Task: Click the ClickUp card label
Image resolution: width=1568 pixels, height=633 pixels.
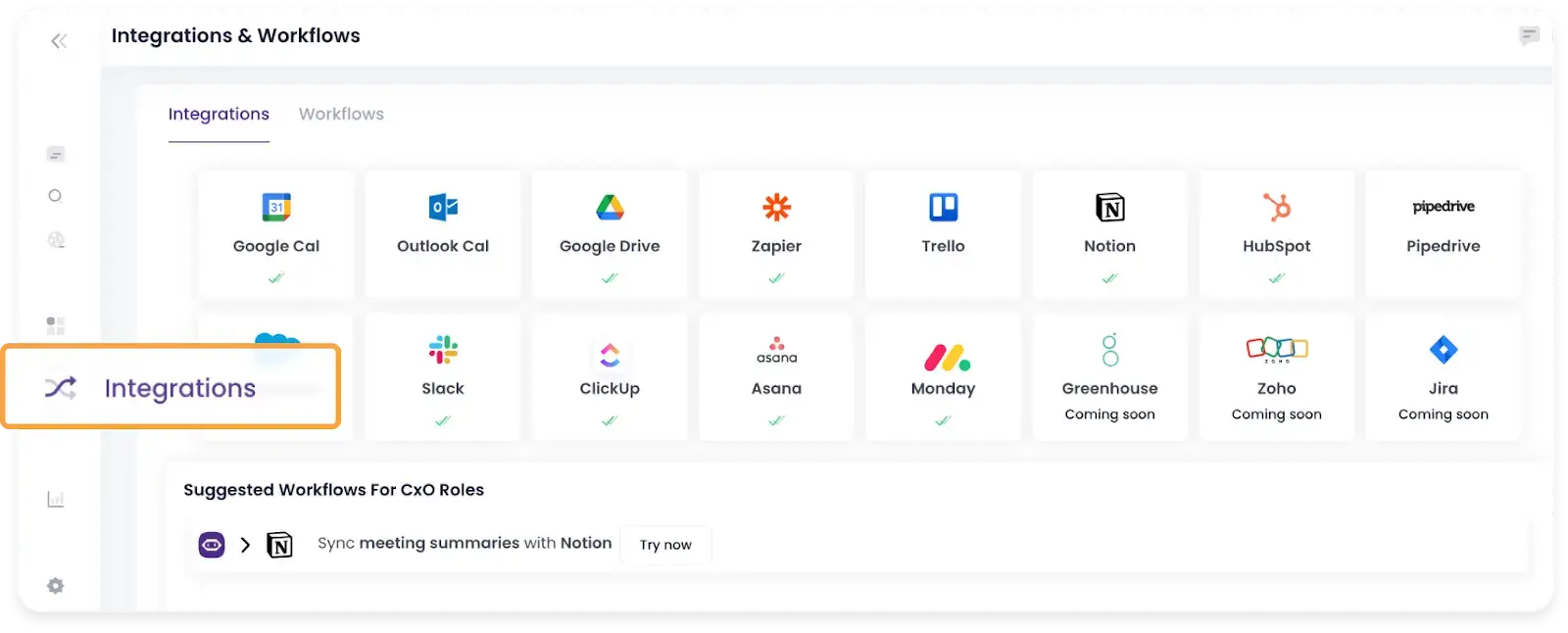Action: [610, 388]
